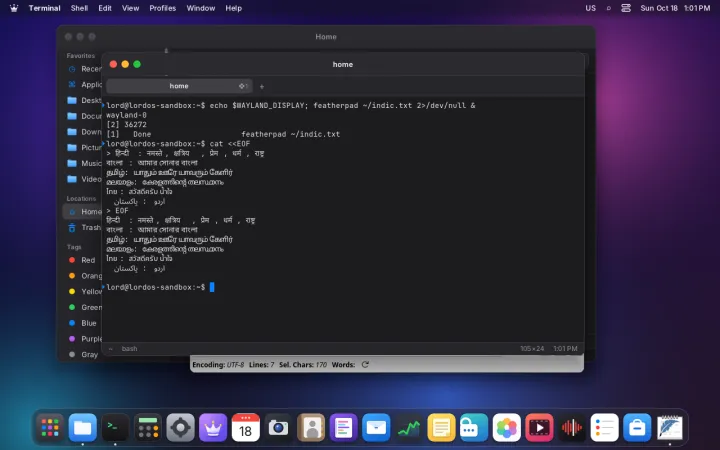The image size is (720, 450).
Task: Open the control center toggles icon
Action: click(x=626, y=8)
